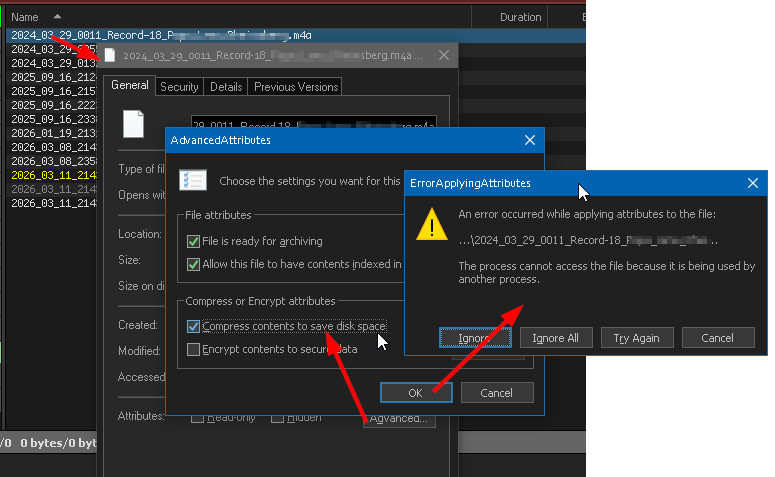Open the Details tab
Screen dimensions: 775x477
226,87
